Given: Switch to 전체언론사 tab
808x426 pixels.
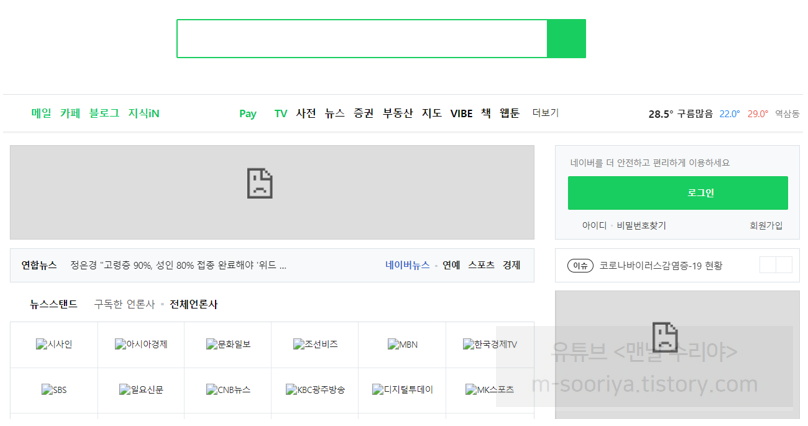Looking at the screenshot, I should [x=194, y=304].
